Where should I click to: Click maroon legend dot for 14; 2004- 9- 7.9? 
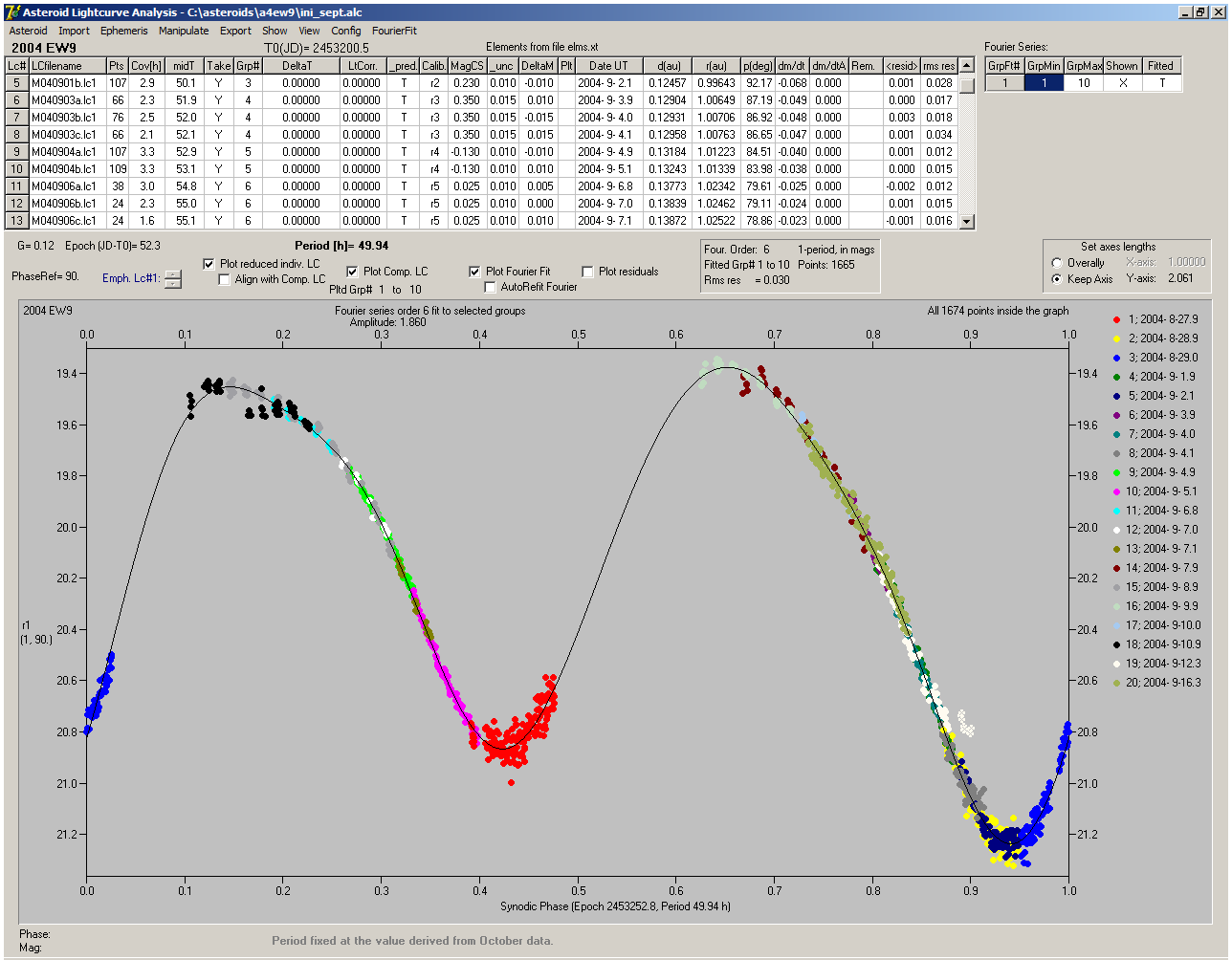click(1117, 568)
